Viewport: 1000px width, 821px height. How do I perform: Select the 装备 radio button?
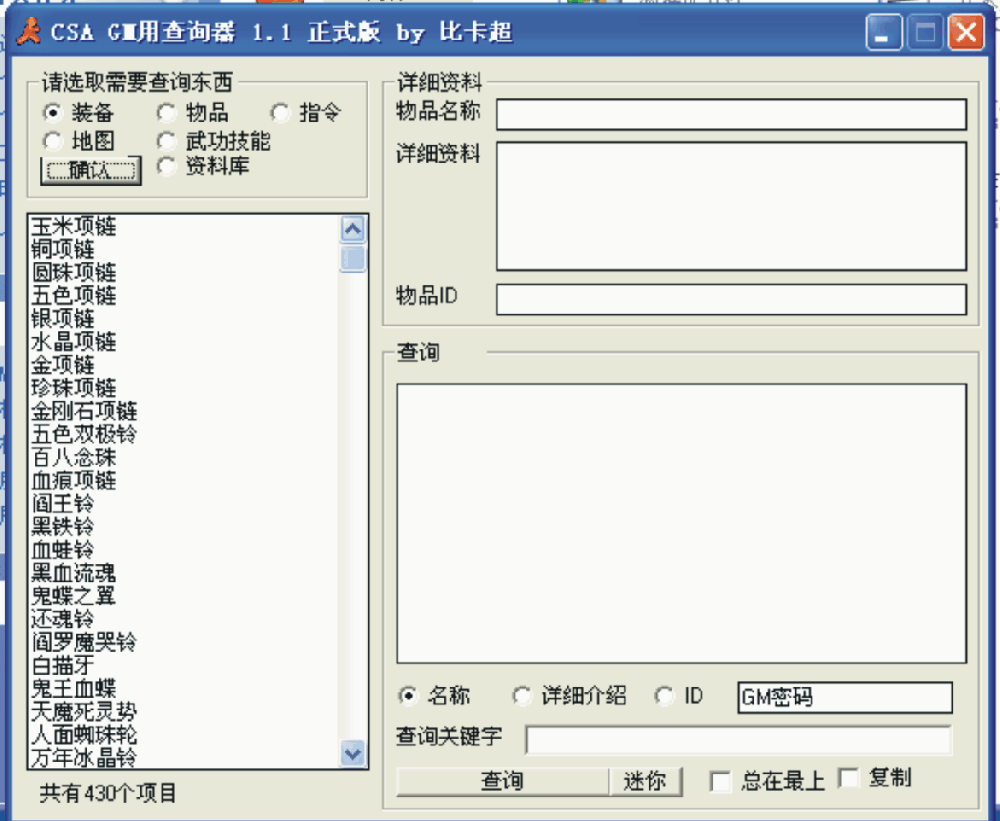coord(53,112)
